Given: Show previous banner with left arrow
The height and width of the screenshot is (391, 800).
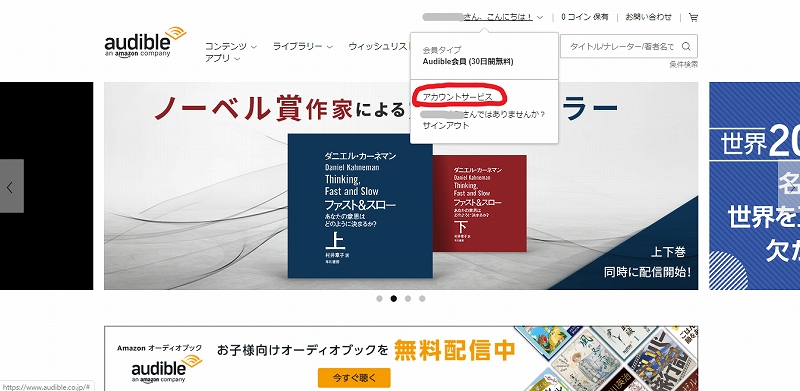Looking at the screenshot, I should (x=12, y=186).
